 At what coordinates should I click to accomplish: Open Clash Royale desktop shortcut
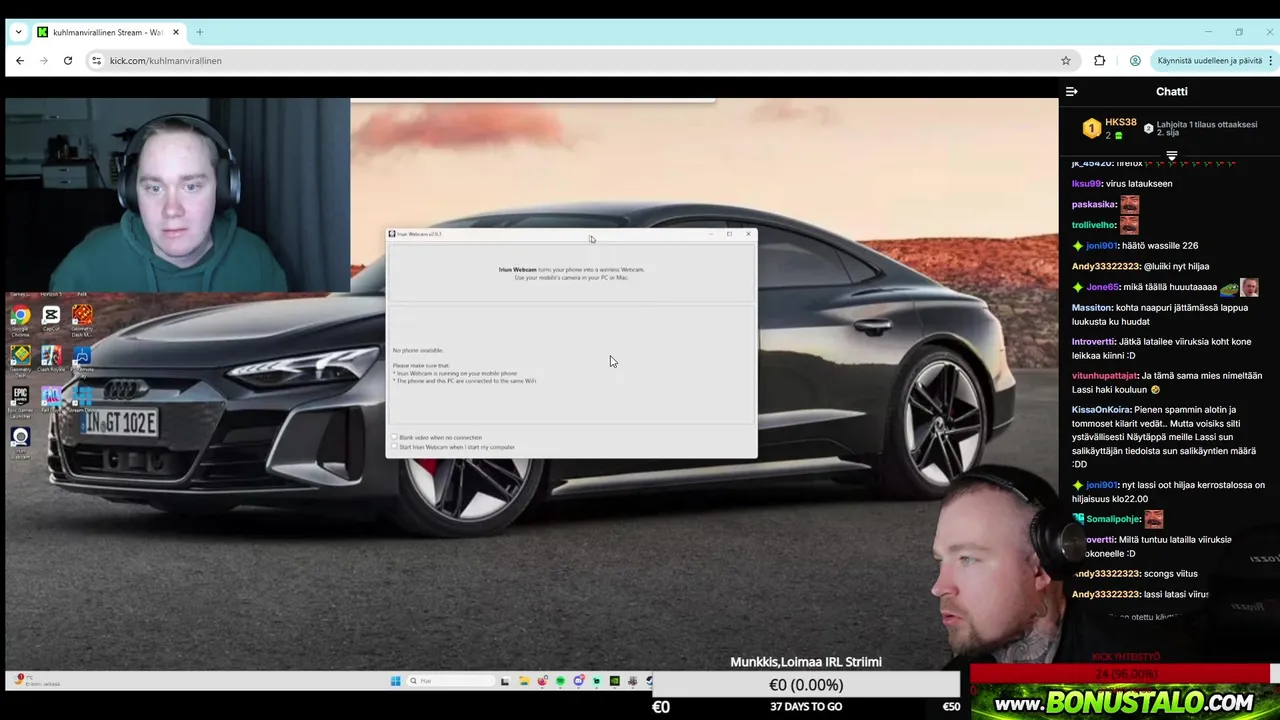pyautogui.click(x=51, y=357)
